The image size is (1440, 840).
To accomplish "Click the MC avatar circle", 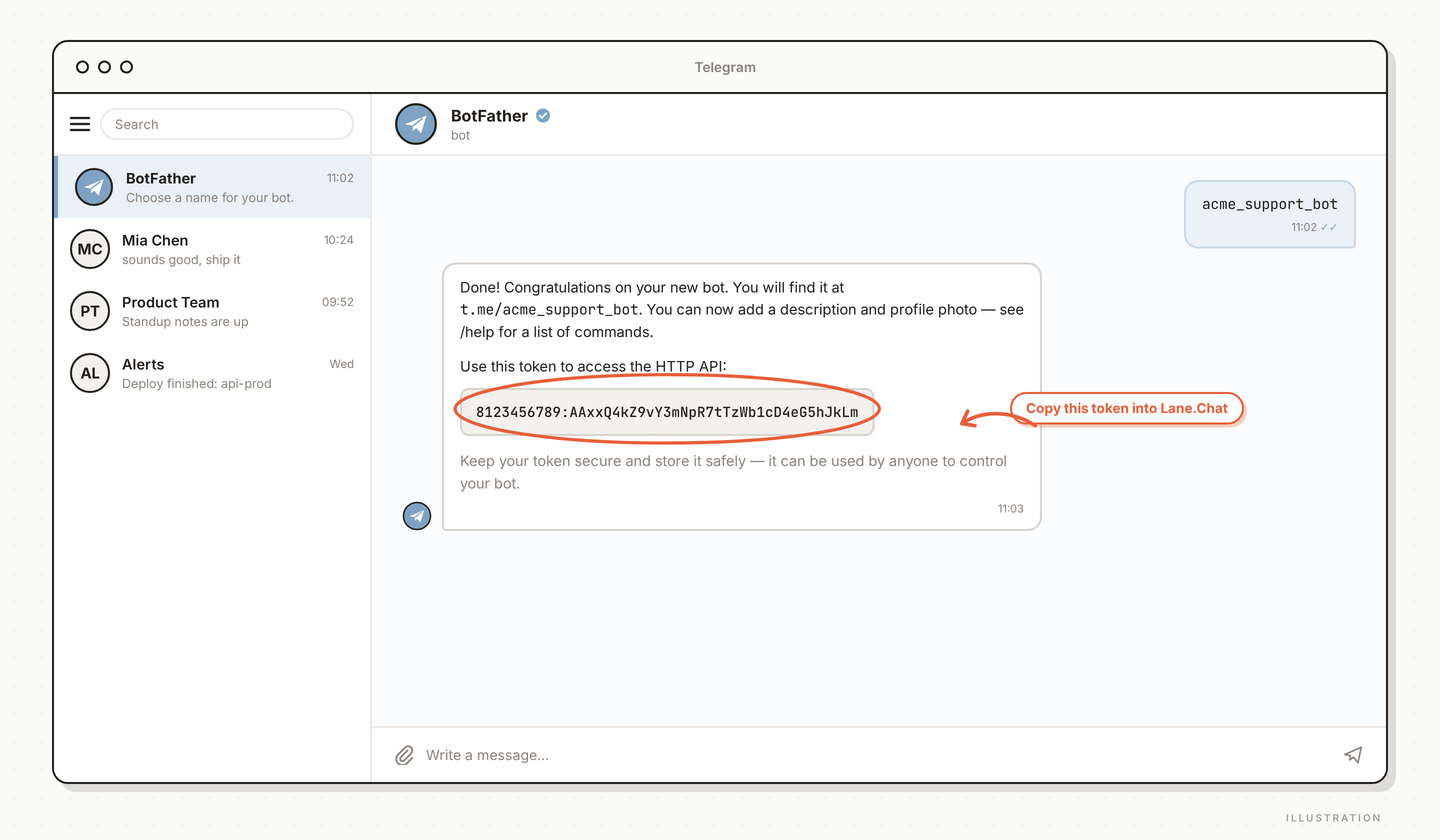I will [x=90, y=249].
